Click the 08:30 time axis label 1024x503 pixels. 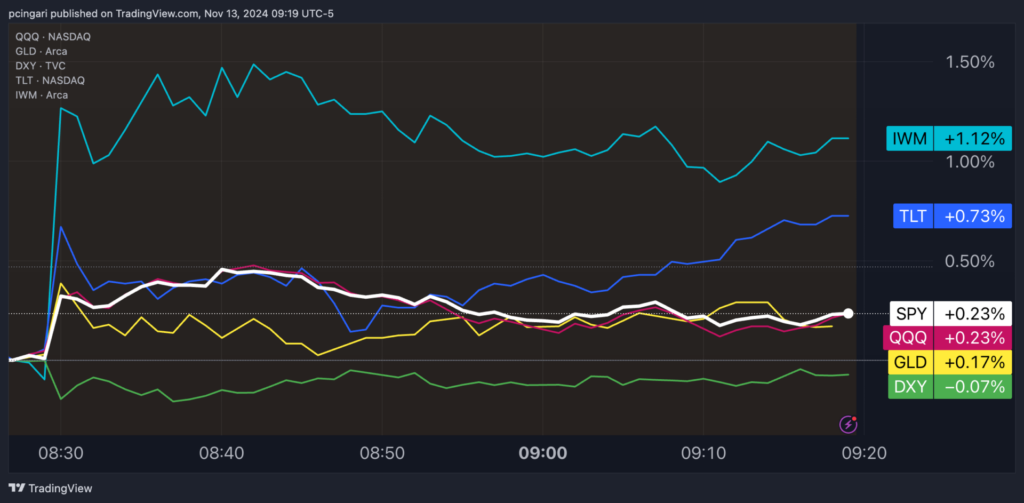(60, 452)
